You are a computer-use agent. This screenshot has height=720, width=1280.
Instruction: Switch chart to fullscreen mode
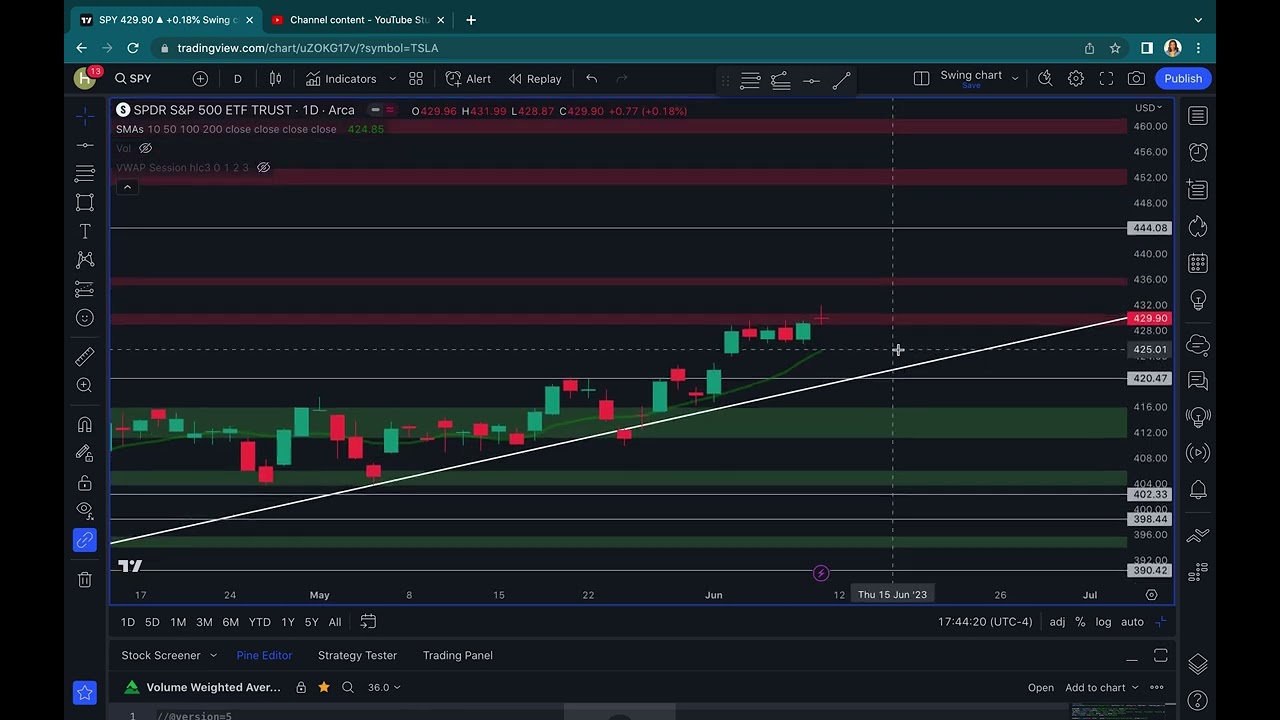coord(1106,79)
